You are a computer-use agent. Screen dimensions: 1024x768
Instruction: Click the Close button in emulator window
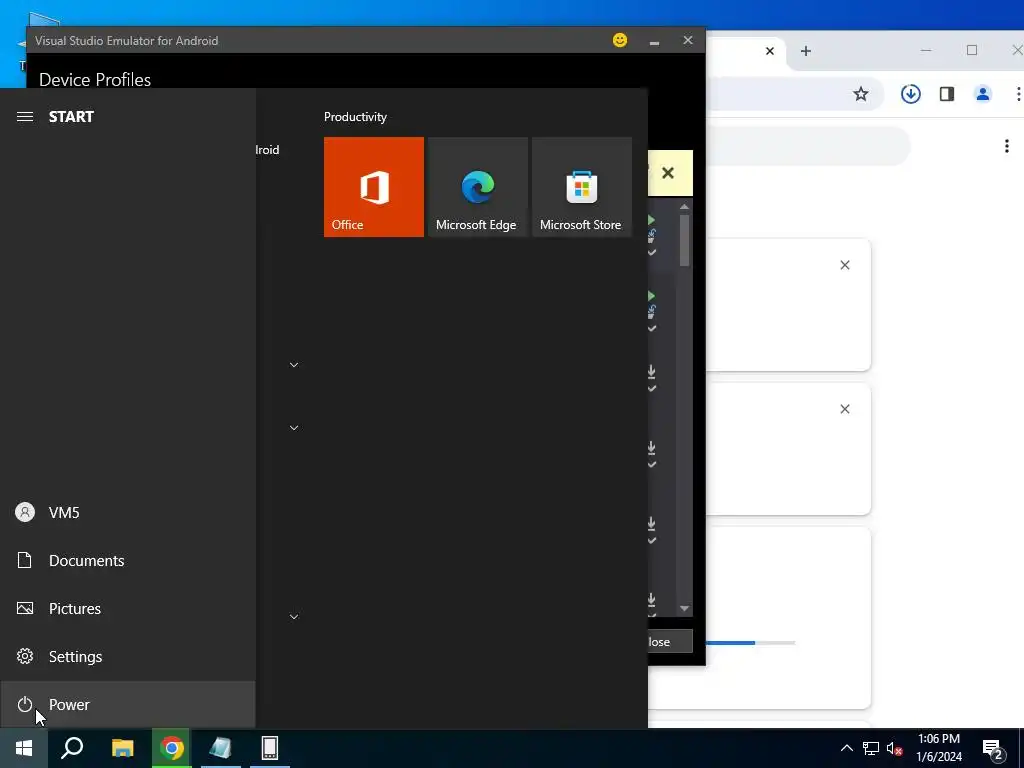(x=670, y=641)
